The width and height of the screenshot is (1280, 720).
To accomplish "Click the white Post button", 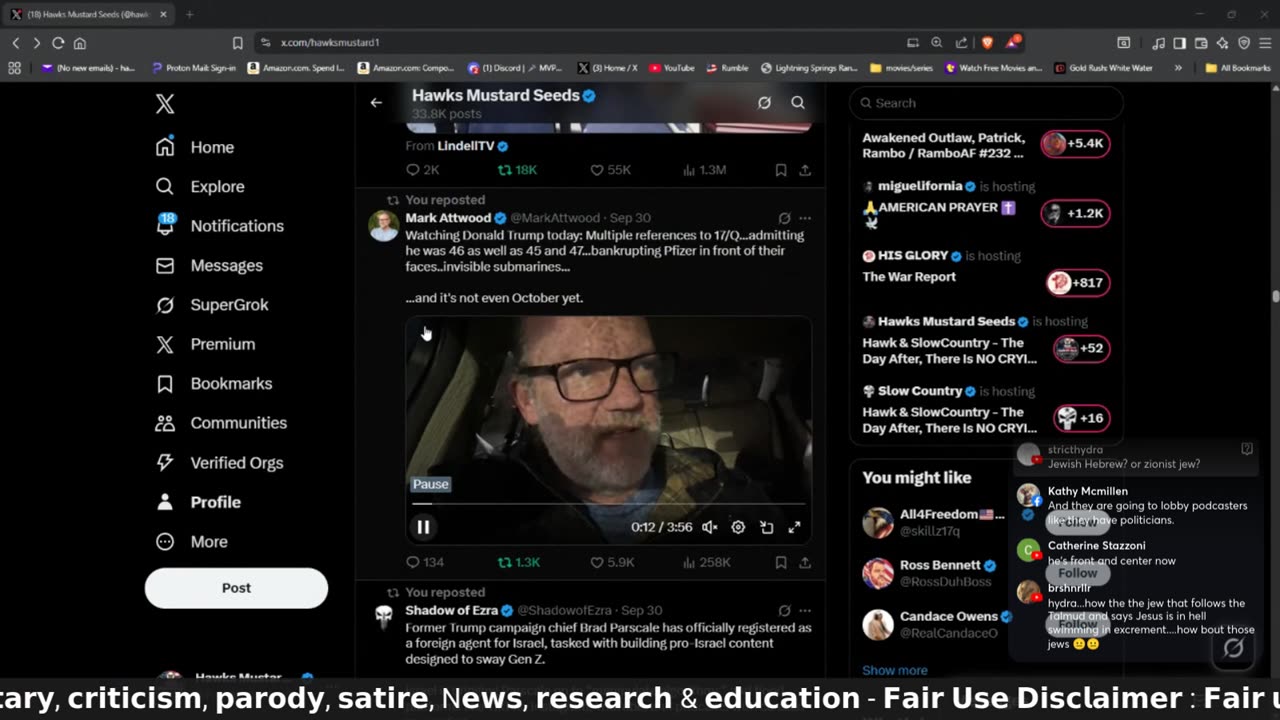I will [236, 588].
